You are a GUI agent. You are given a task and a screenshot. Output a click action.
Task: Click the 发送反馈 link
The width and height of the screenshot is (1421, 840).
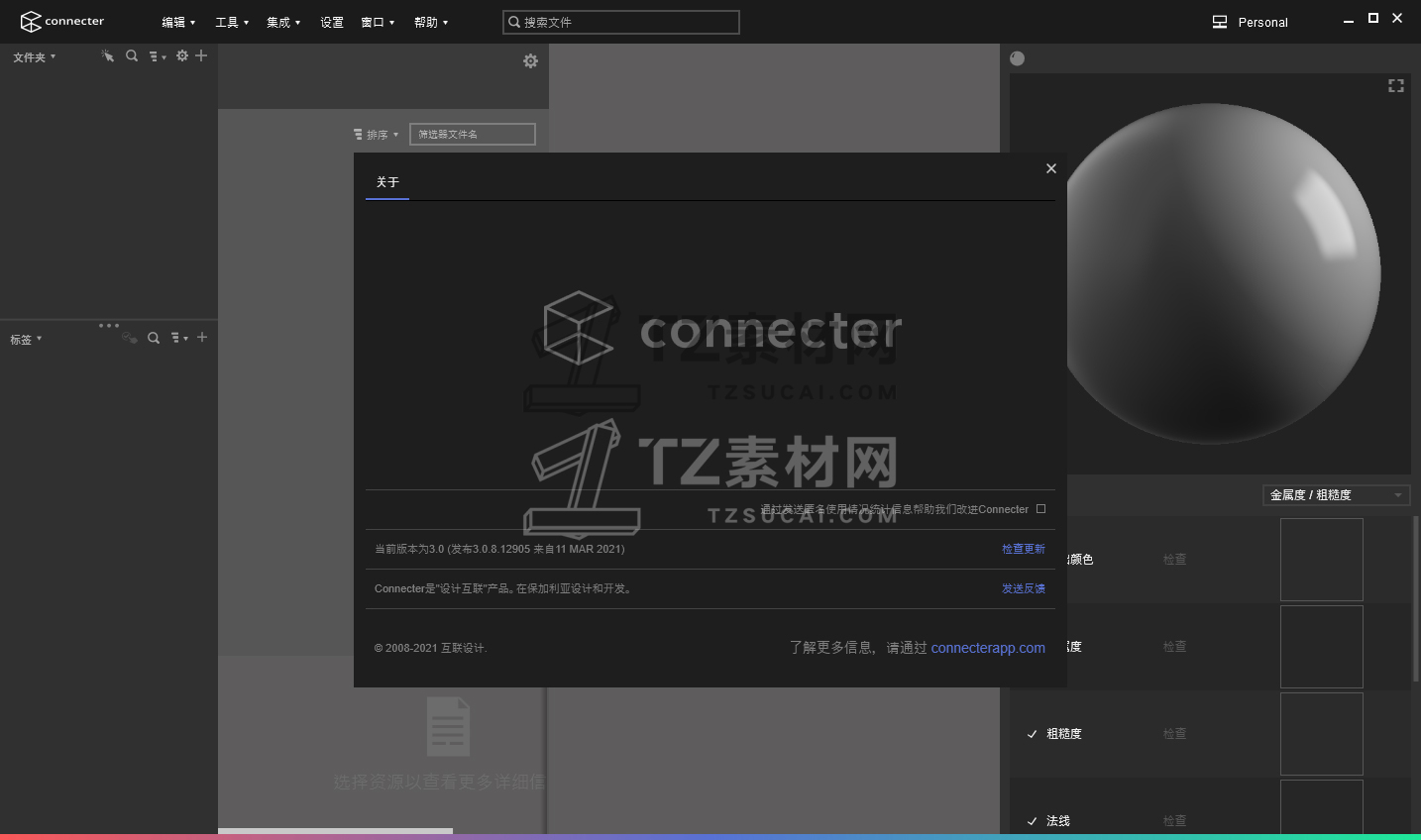(1024, 588)
